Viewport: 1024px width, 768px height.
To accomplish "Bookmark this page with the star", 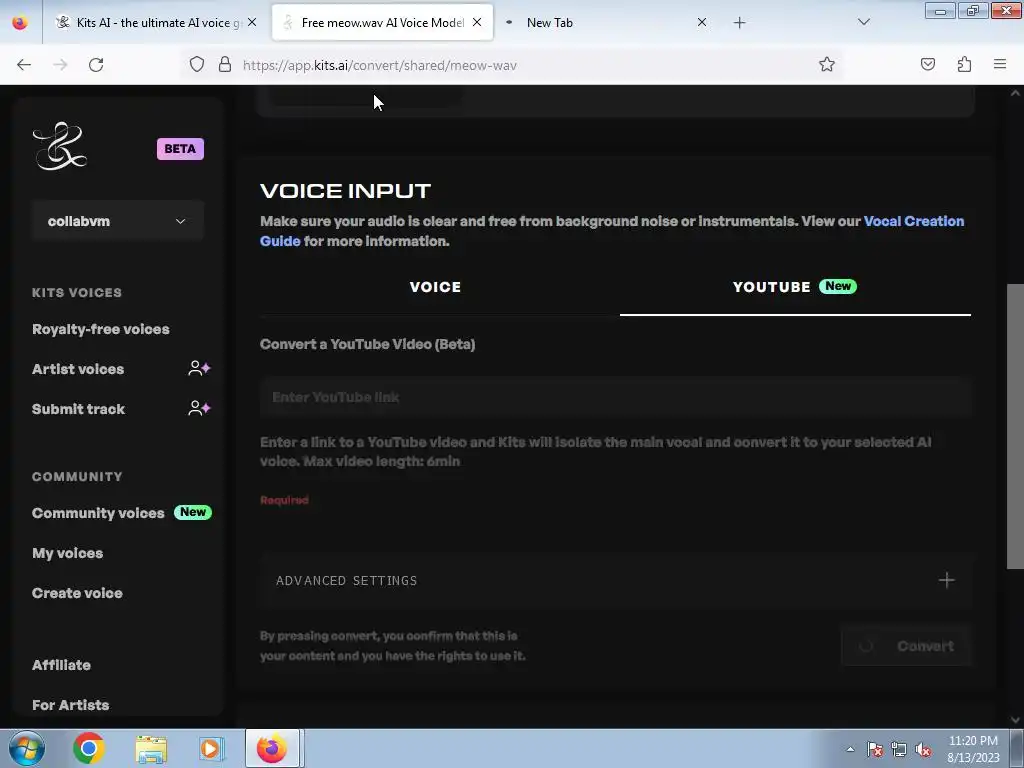I will point(827,64).
